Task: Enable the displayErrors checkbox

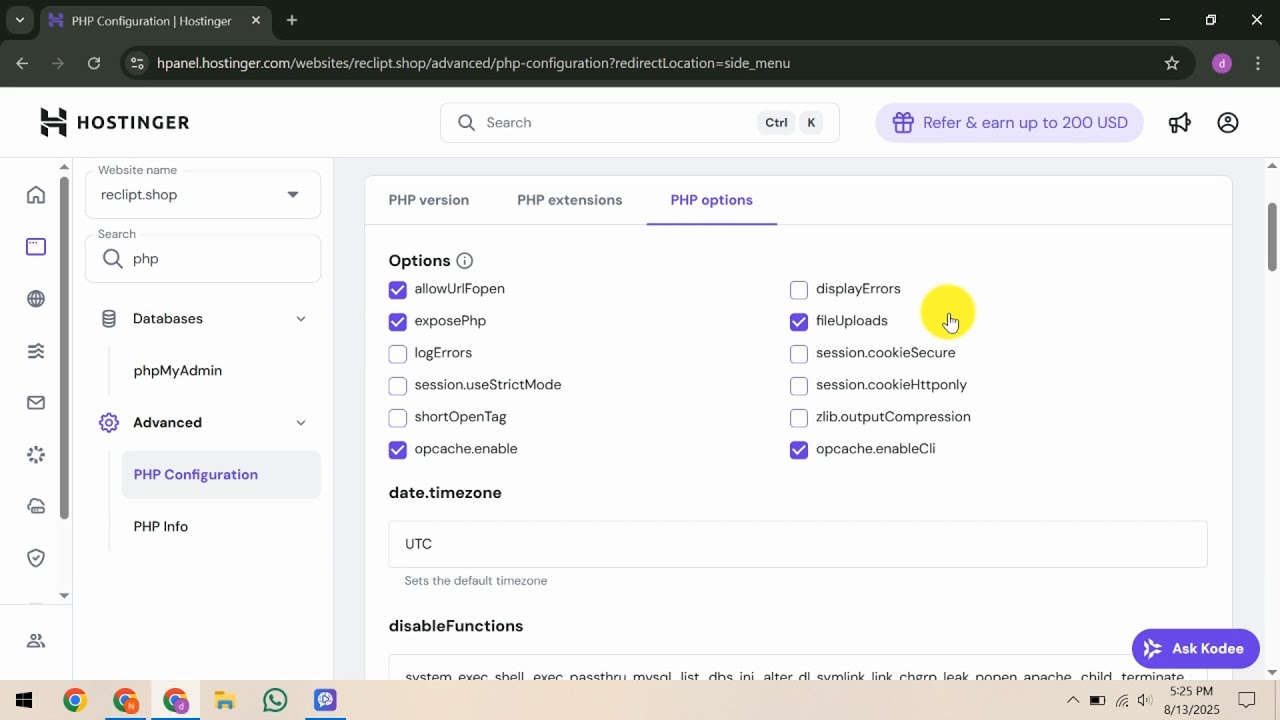Action: click(799, 290)
